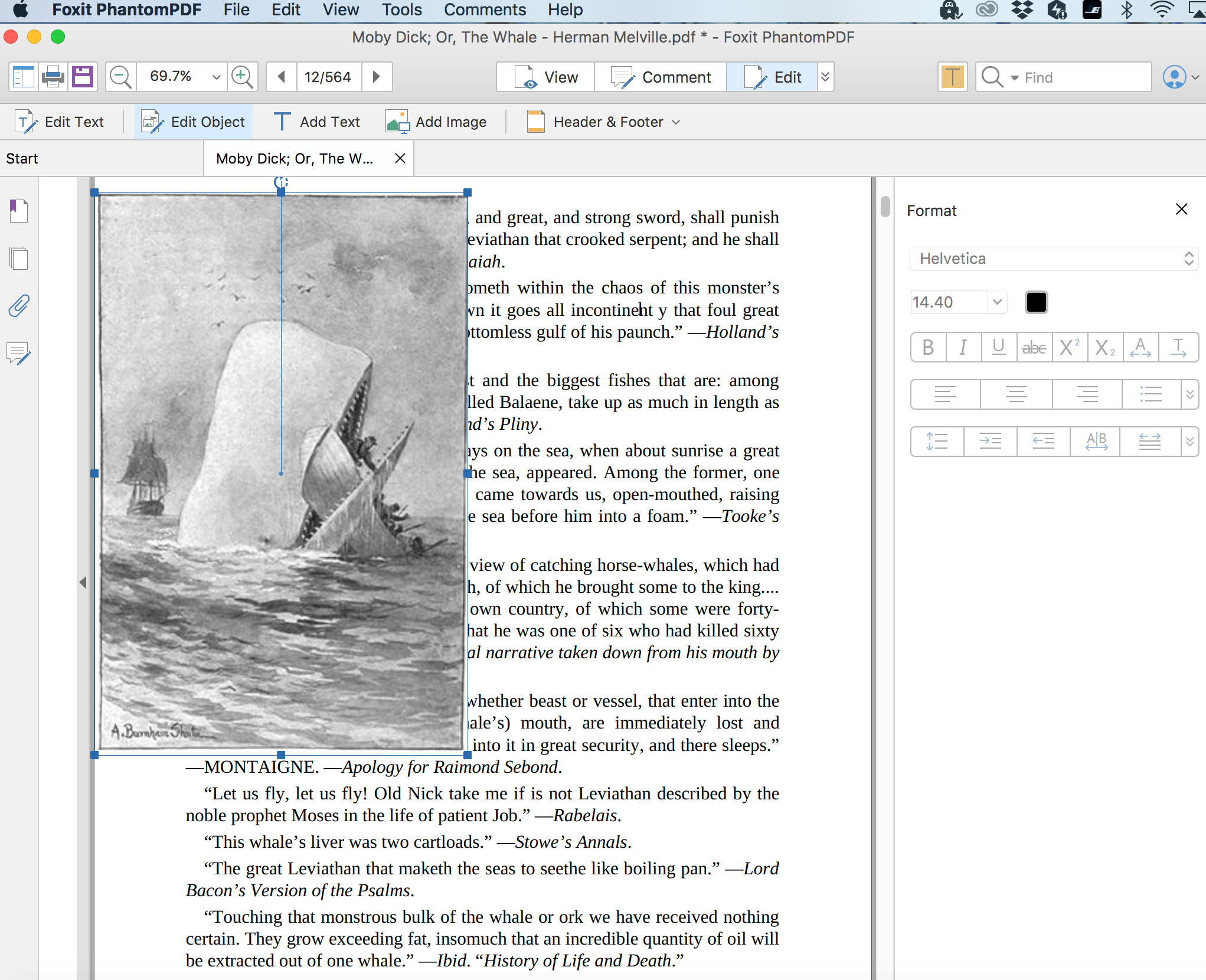Click the rotate handle above the image
Viewport: 1206px width, 980px height.
click(281, 182)
